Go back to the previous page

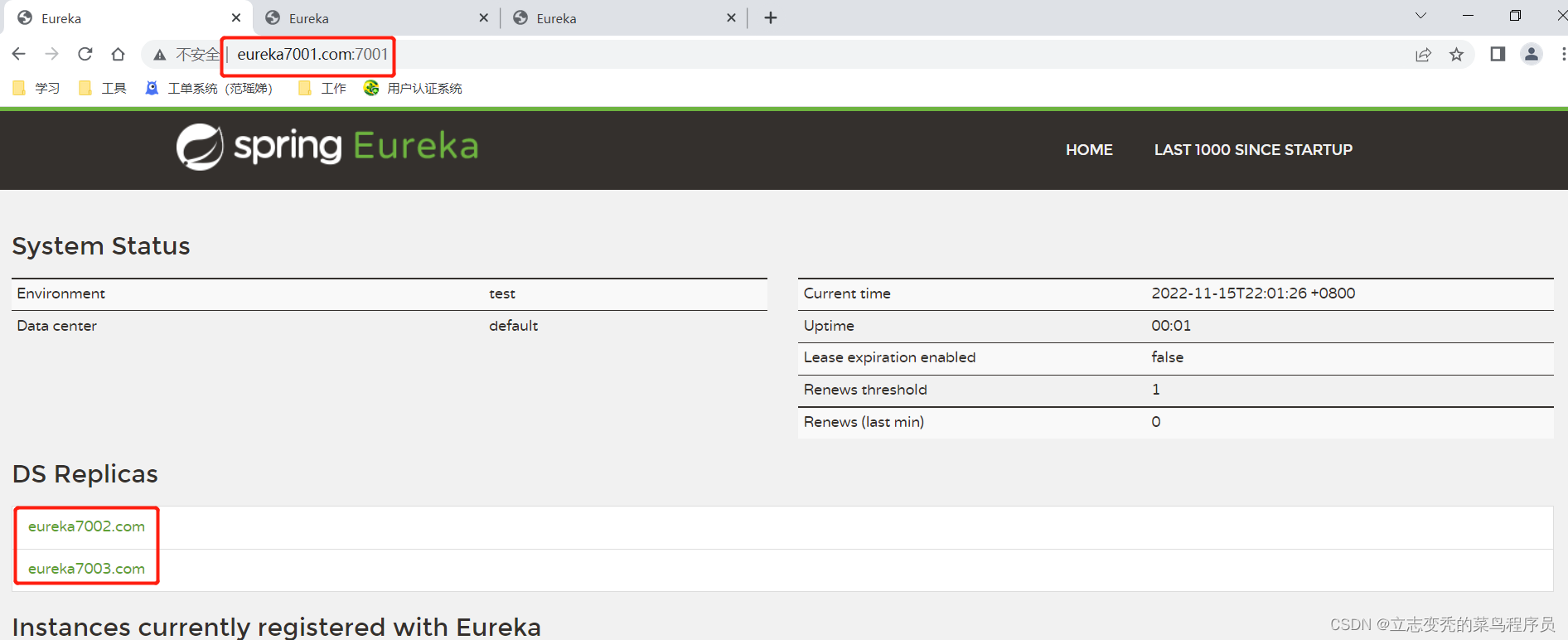tap(19, 54)
